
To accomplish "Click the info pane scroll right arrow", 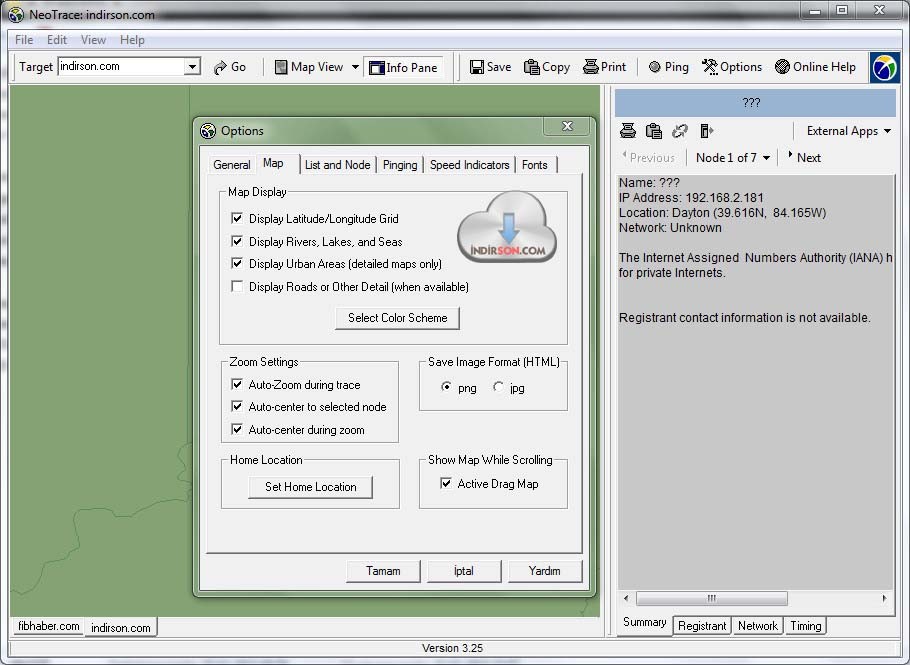I will tap(884, 598).
